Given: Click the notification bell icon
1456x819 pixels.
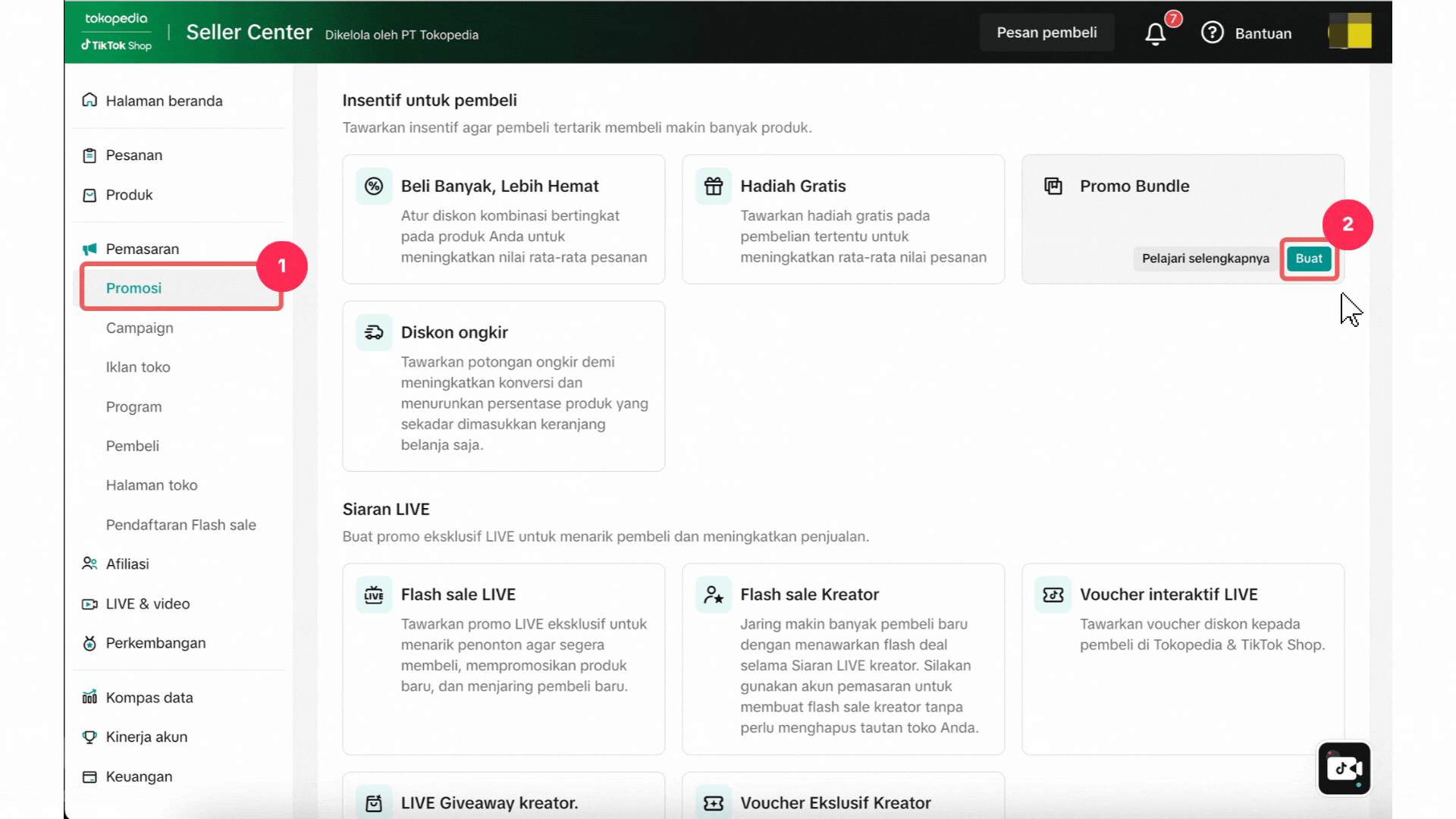Looking at the screenshot, I should [x=1155, y=34].
